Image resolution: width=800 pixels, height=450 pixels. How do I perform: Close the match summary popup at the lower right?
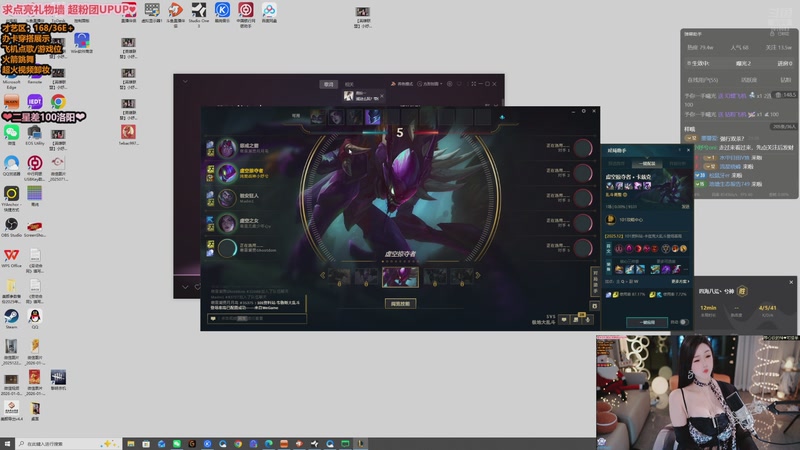tap(791, 282)
